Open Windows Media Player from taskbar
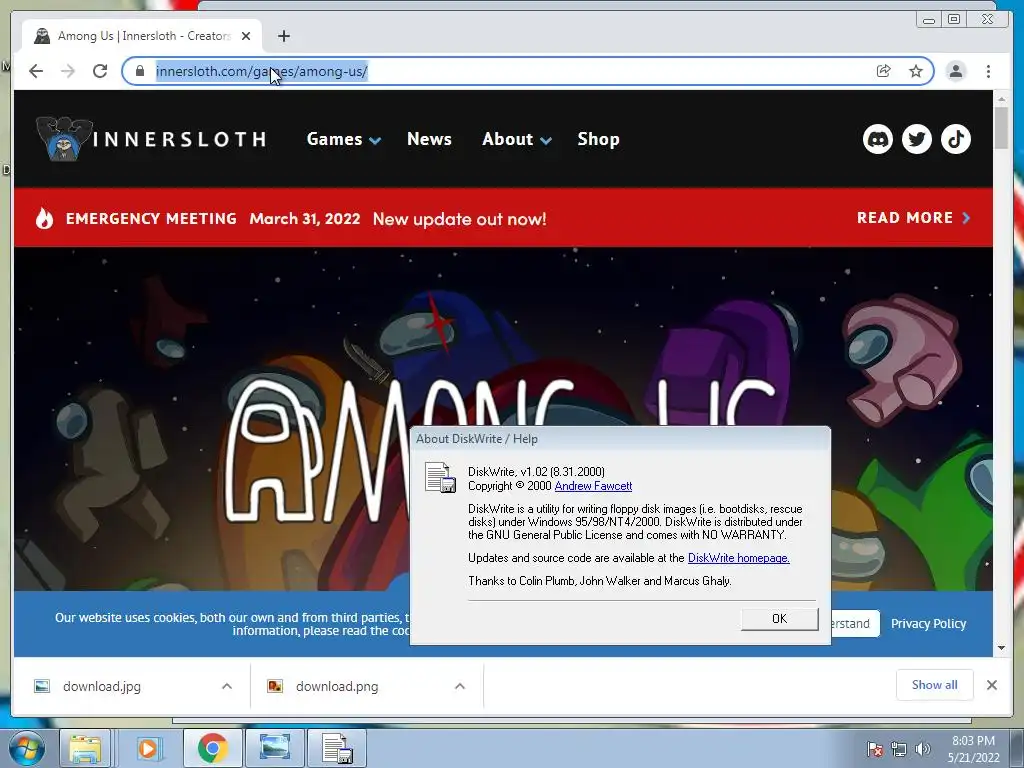1024x768 pixels. (x=148, y=748)
